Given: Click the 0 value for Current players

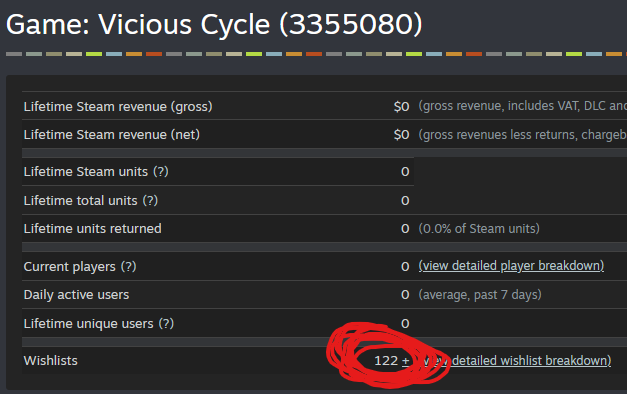Looking at the screenshot, I should (405, 266).
